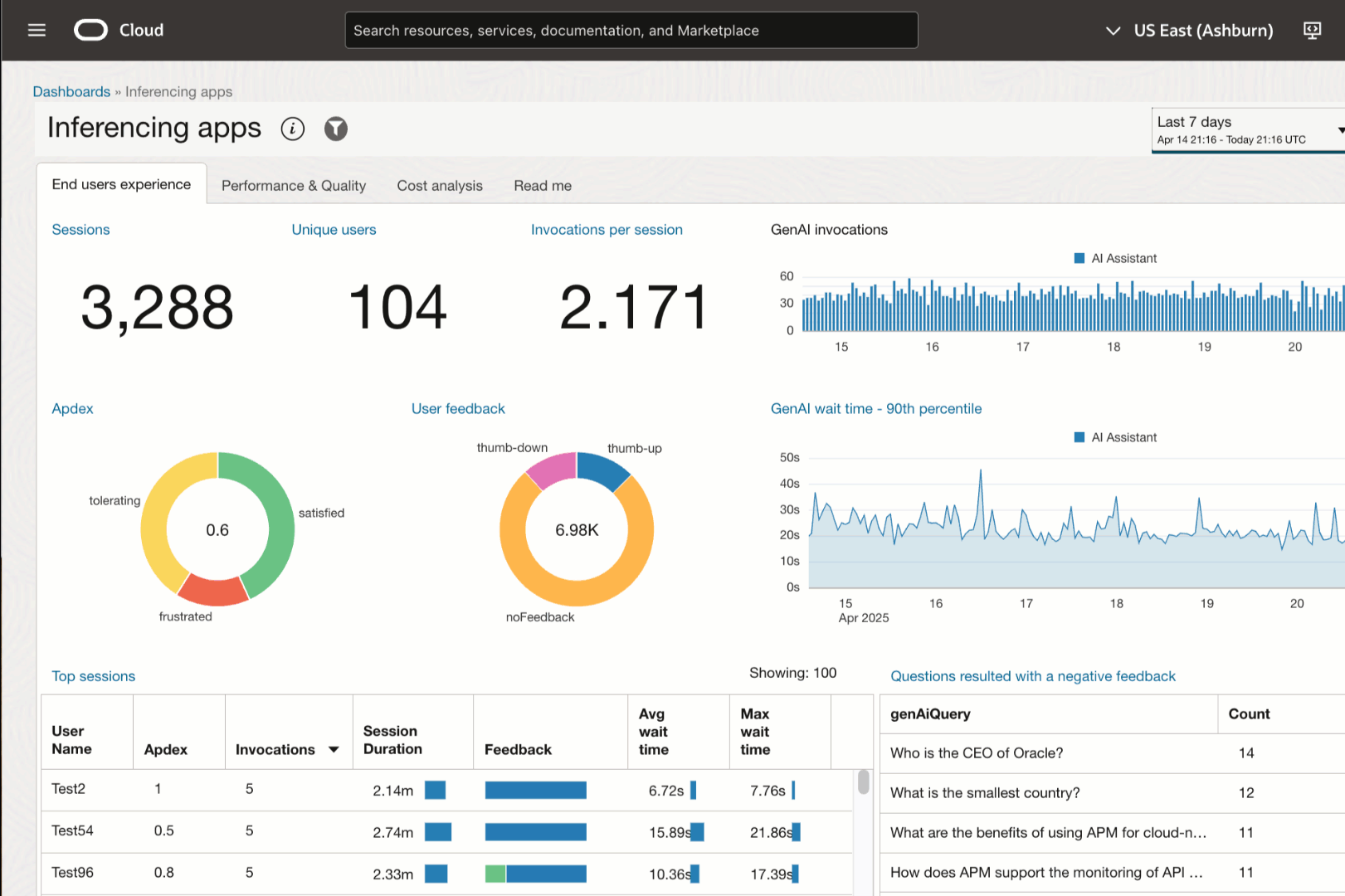Click the dashboard info icon

pos(292,129)
